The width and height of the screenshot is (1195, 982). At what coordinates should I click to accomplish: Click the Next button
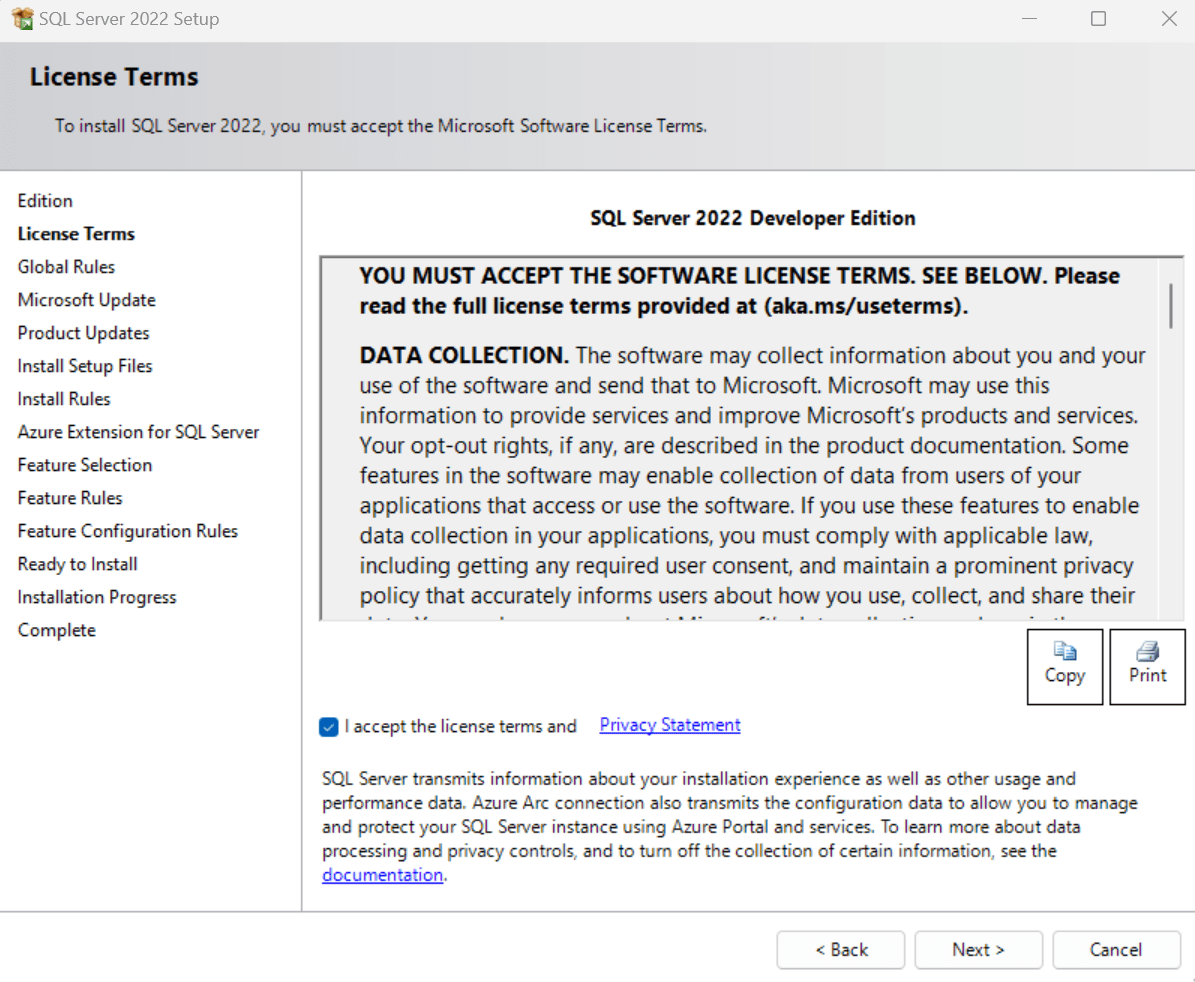pyautogui.click(x=979, y=950)
